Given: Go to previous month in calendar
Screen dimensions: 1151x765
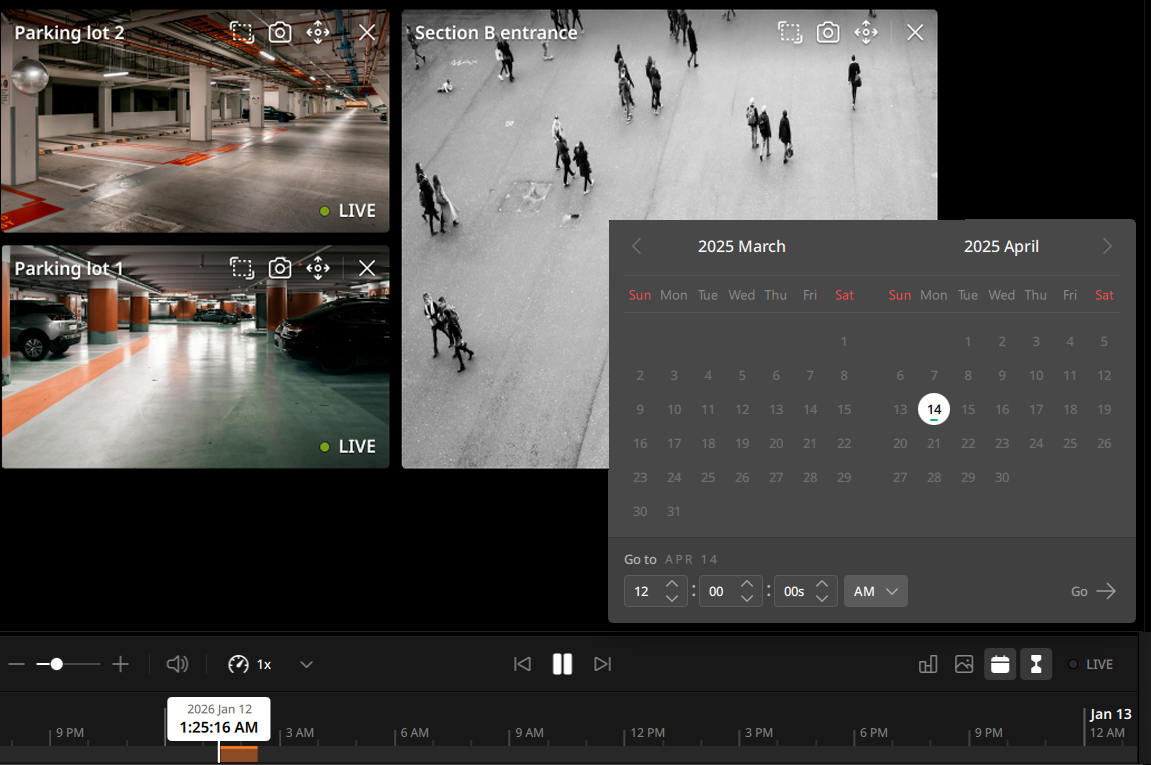Looking at the screenshot, I should pyautogui.click(x=636, y=247).
